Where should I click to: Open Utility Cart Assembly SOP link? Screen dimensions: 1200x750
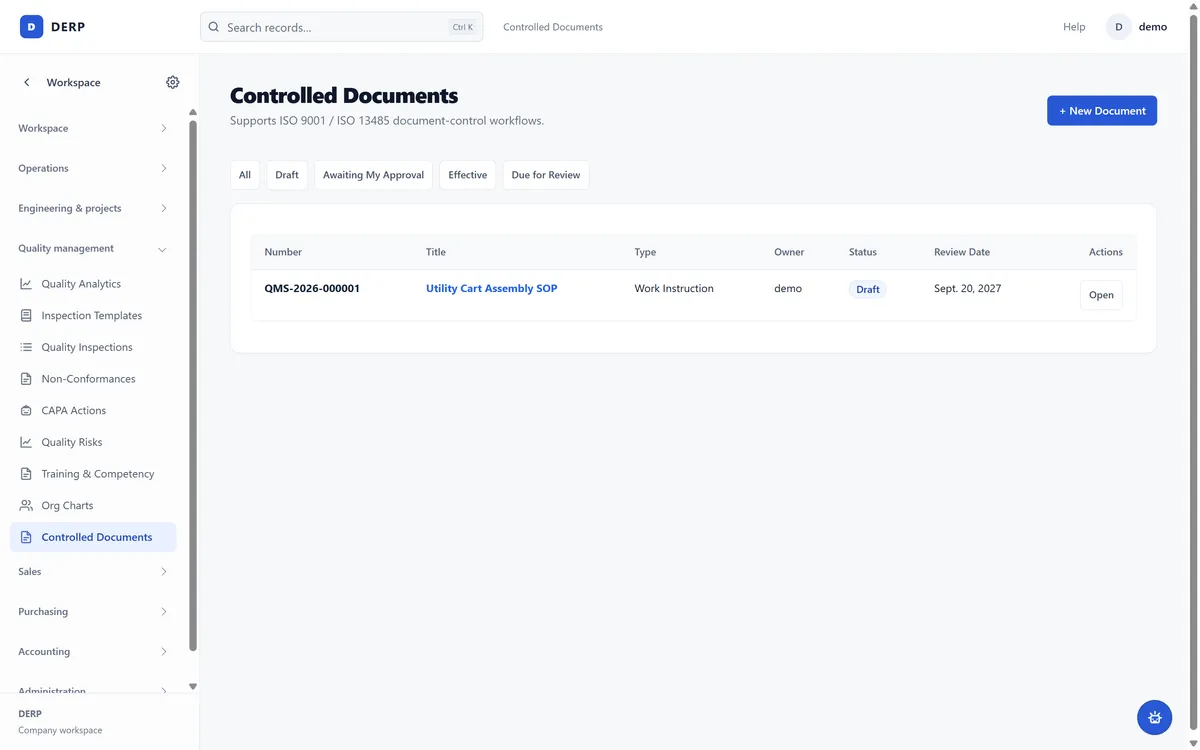pyautogui.click(x=491, y=288)
